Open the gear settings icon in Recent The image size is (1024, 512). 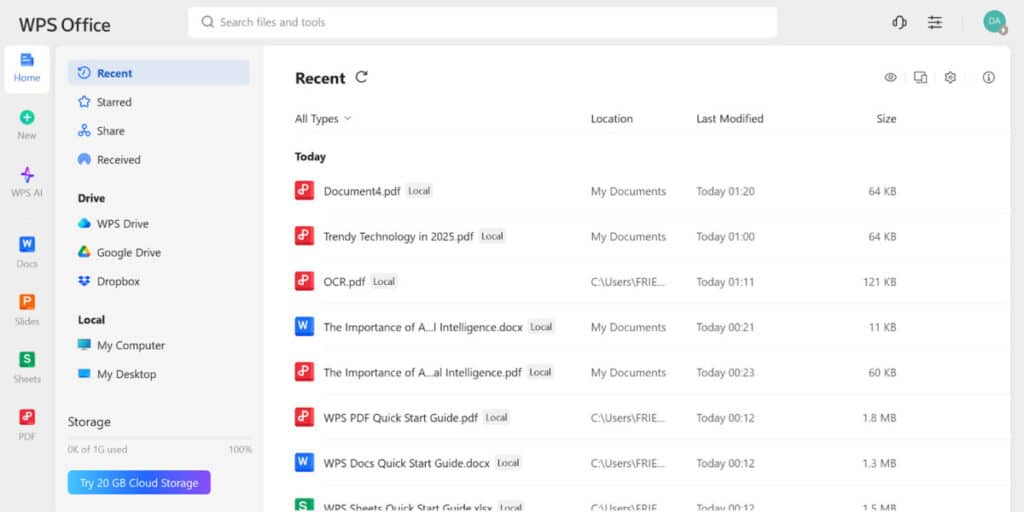click(950, 77)
